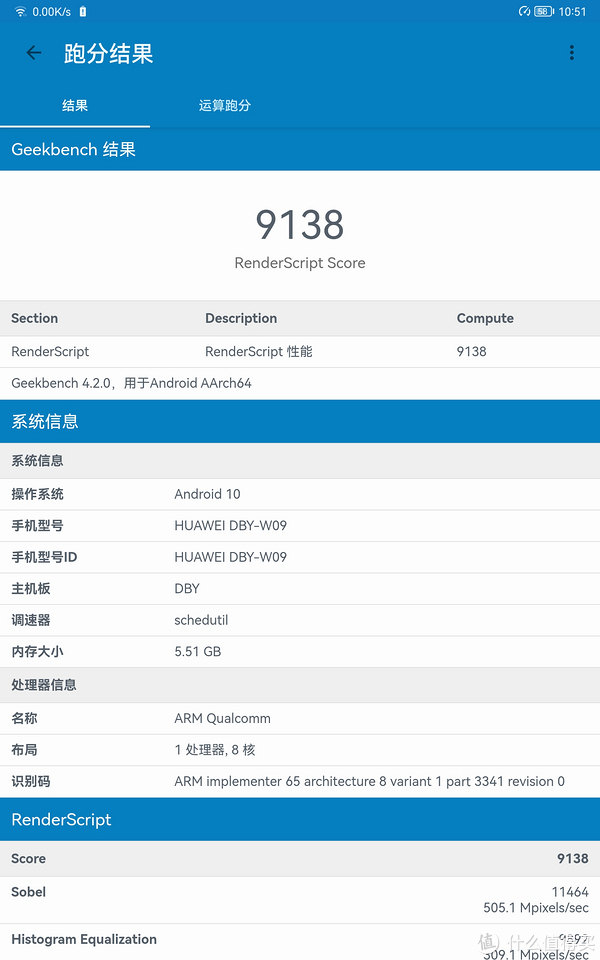
Task: Tap the 调速器 label
Action: [x=31, y=620]
